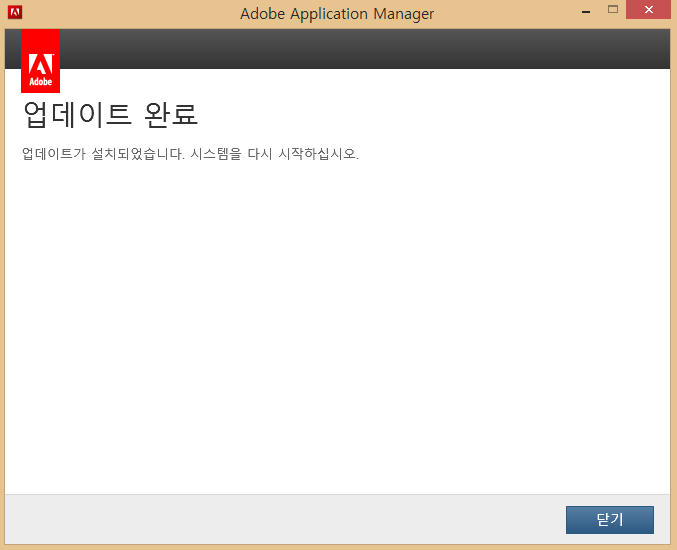Click the Adobe logo in the header
The image size is (677, 550).
tap(41, 61)
